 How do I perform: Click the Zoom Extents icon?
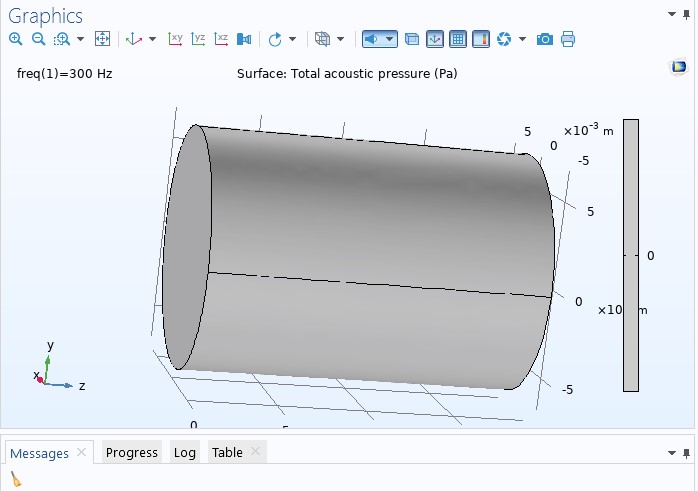[x=102, y=39]
